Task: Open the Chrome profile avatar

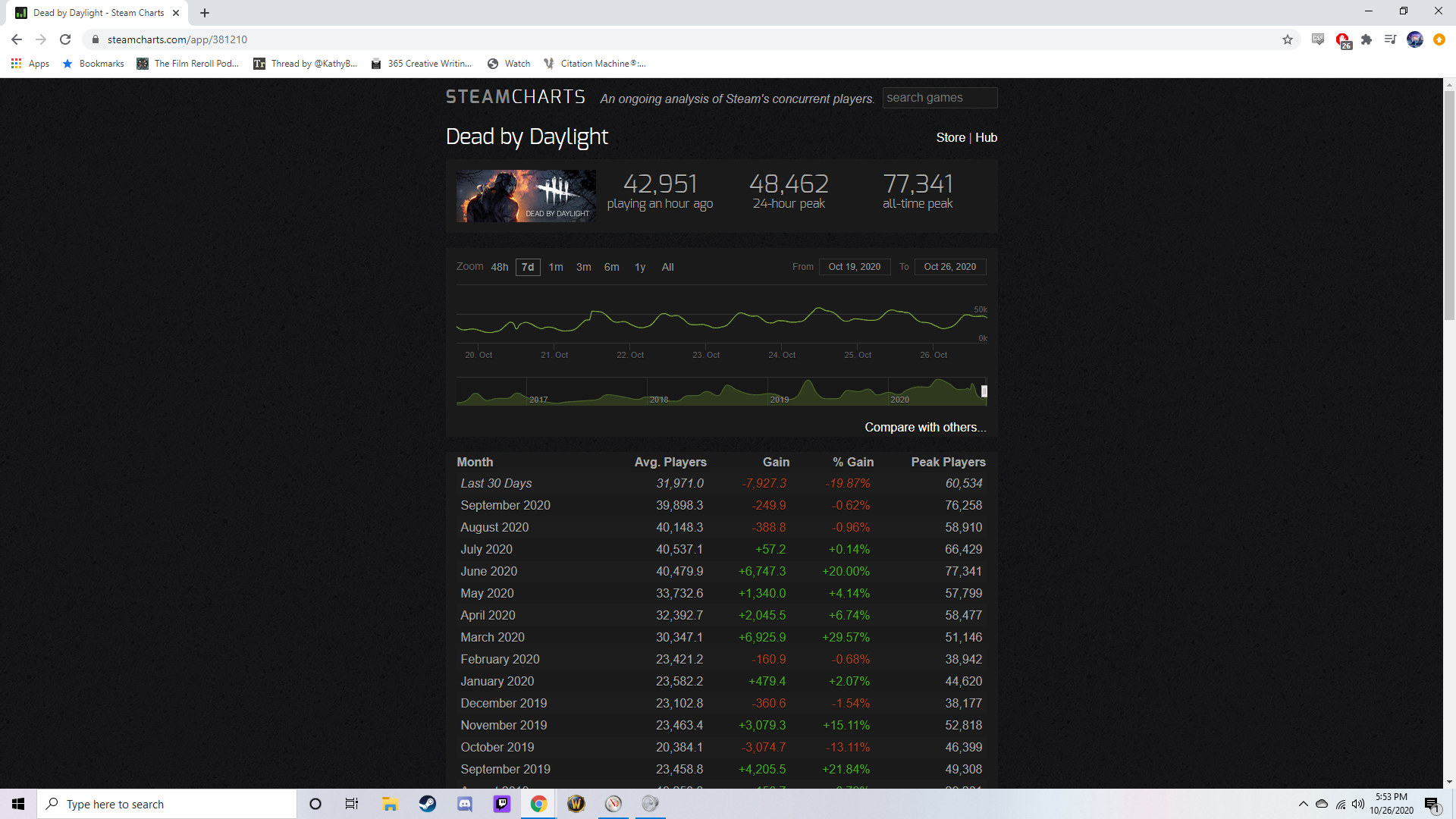Action: [1415, 39]
